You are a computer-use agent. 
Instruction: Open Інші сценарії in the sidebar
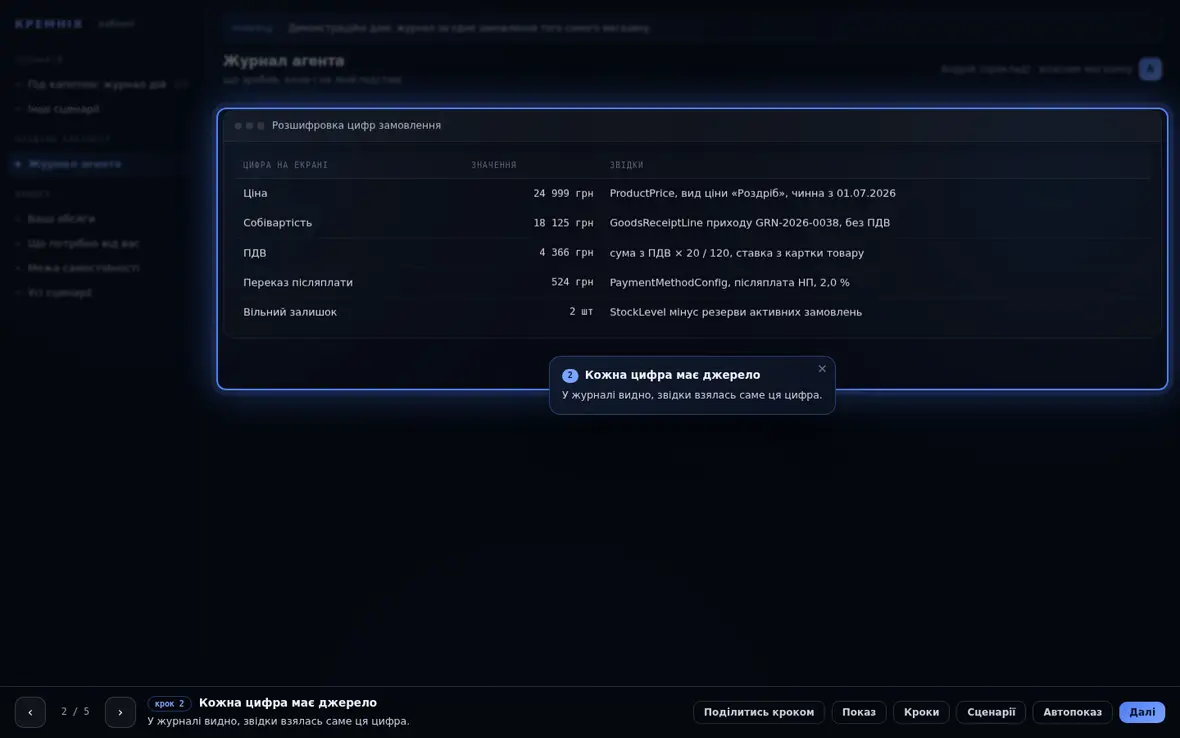tap(63, 109)
